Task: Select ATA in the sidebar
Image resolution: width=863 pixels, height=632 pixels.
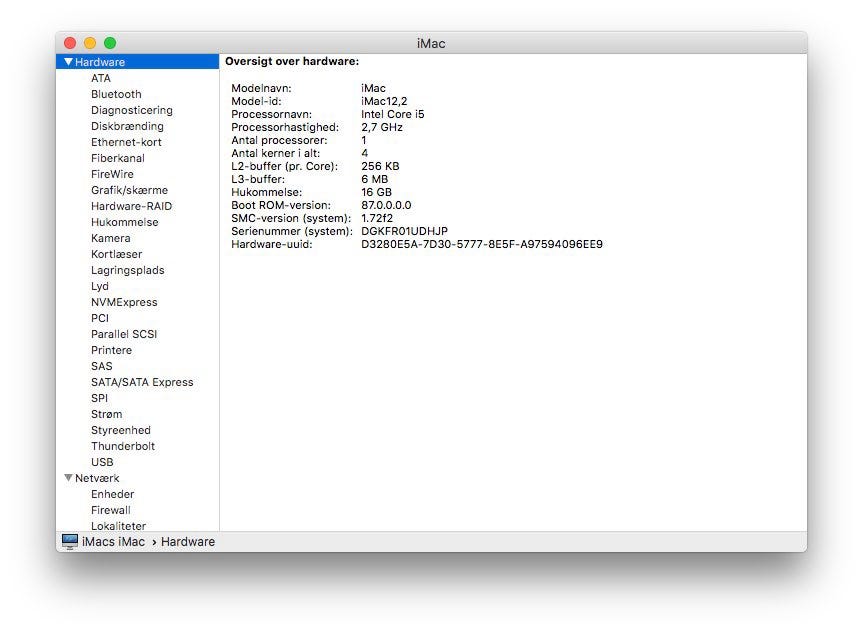Action: [x=101, y=78]
